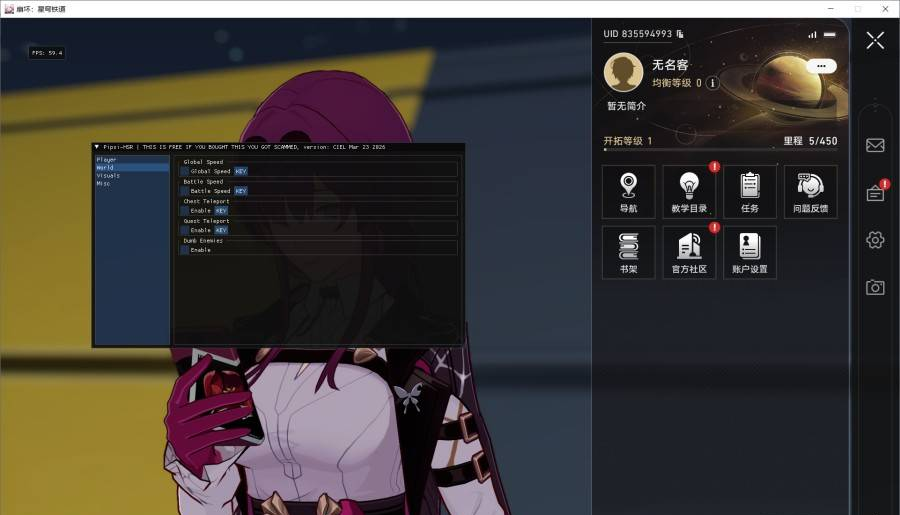This screenshot has width=900, height=515.
Task: Switch to the Misc tab
Action: (x=132, y=184)
